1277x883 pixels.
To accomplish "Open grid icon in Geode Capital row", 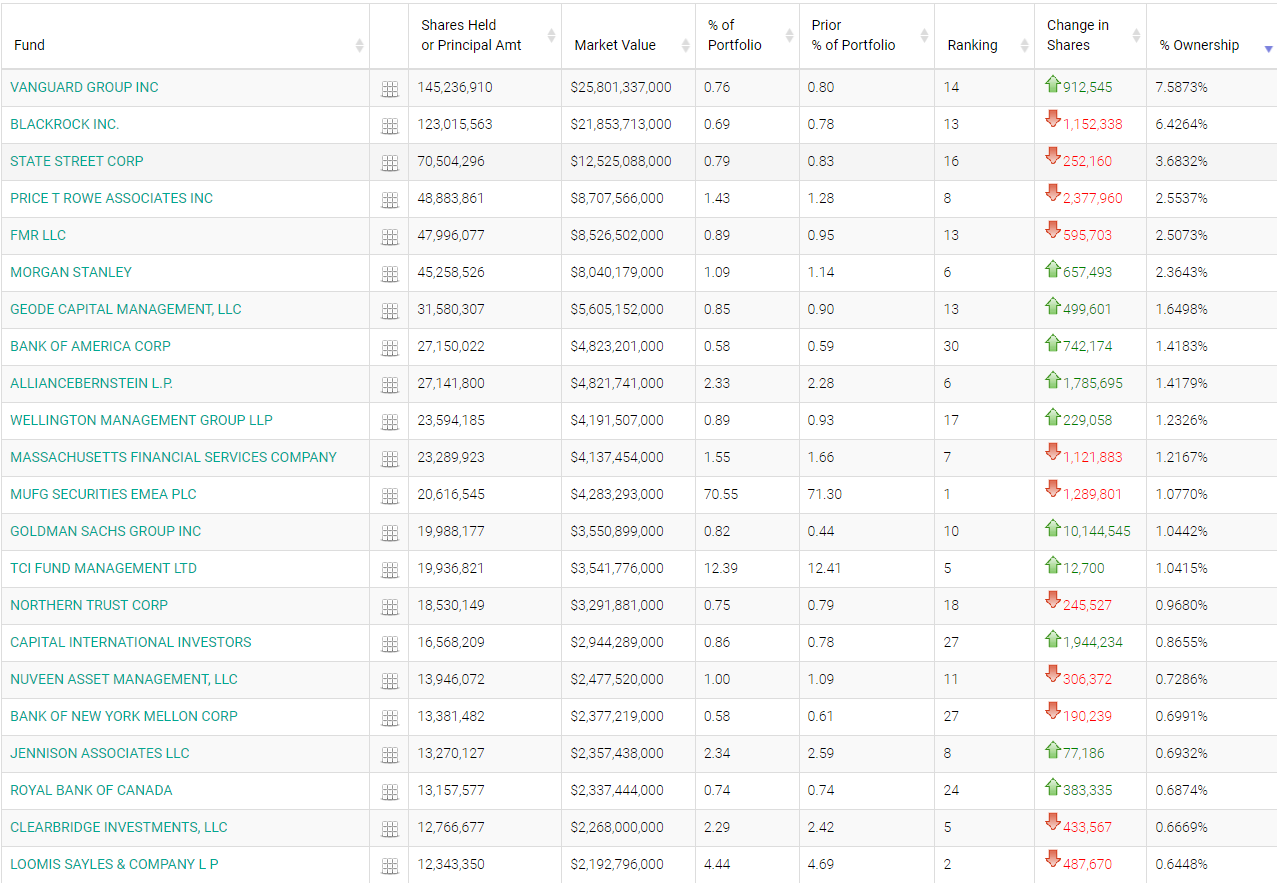I will tap(390, 311).
